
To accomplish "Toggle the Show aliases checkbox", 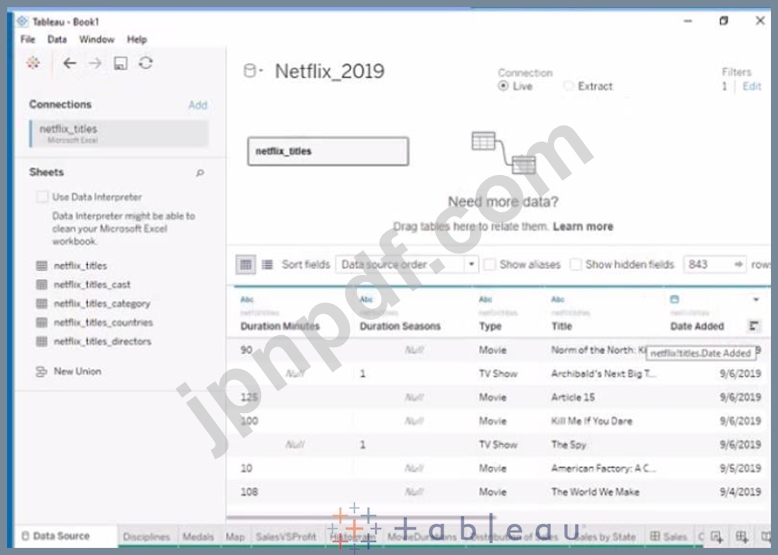I will (490, 265).
